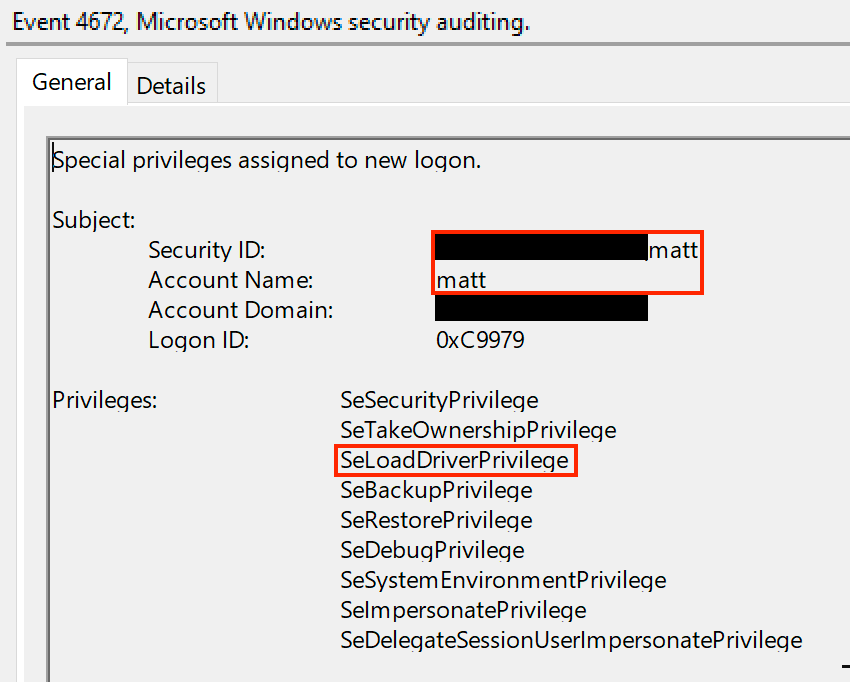Click the SeBackupPrivilege entry
Image resolution: width=850 pixels, height=682 pixels.
(436, 491)
